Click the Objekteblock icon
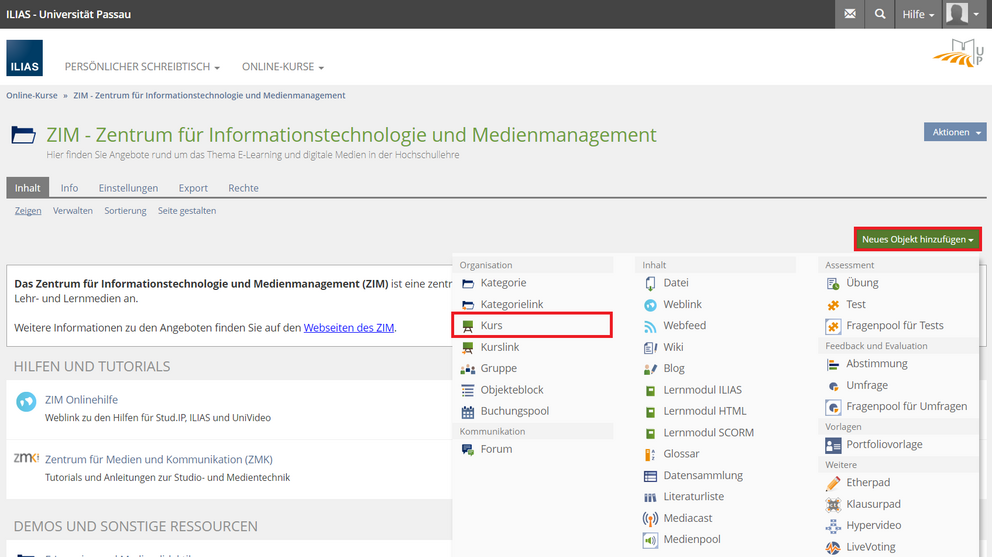The height and width of the screenshot is (557, 992). click(468, 390)
